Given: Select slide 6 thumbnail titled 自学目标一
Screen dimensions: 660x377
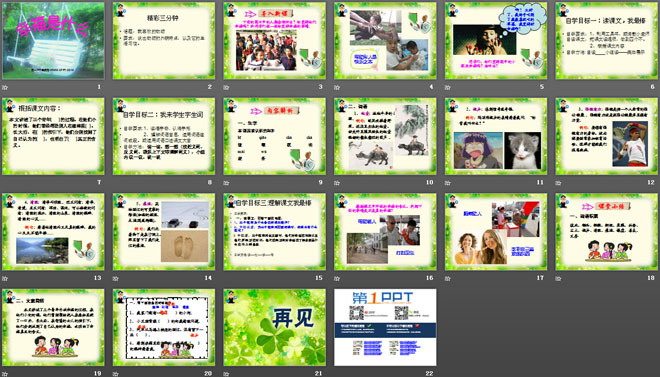Looking at the screenshot, I should [607, 41].
